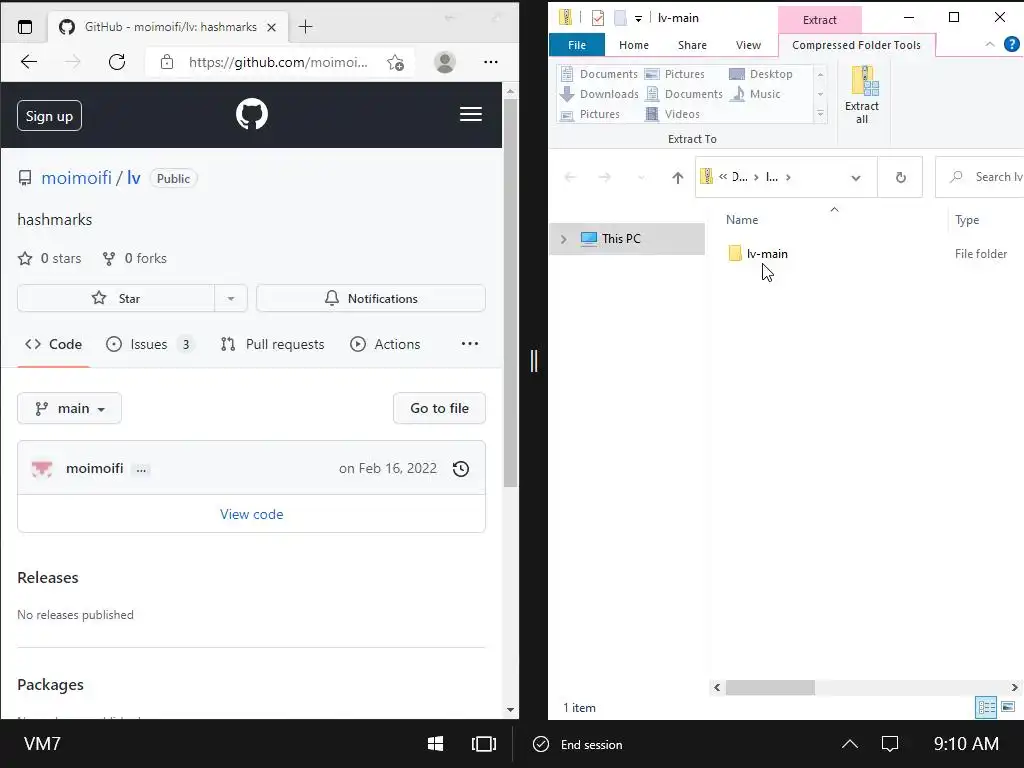Click the browser page vertical scrollbar
This screenshot has width=1024, height=768.
click(x=510, y=293)
